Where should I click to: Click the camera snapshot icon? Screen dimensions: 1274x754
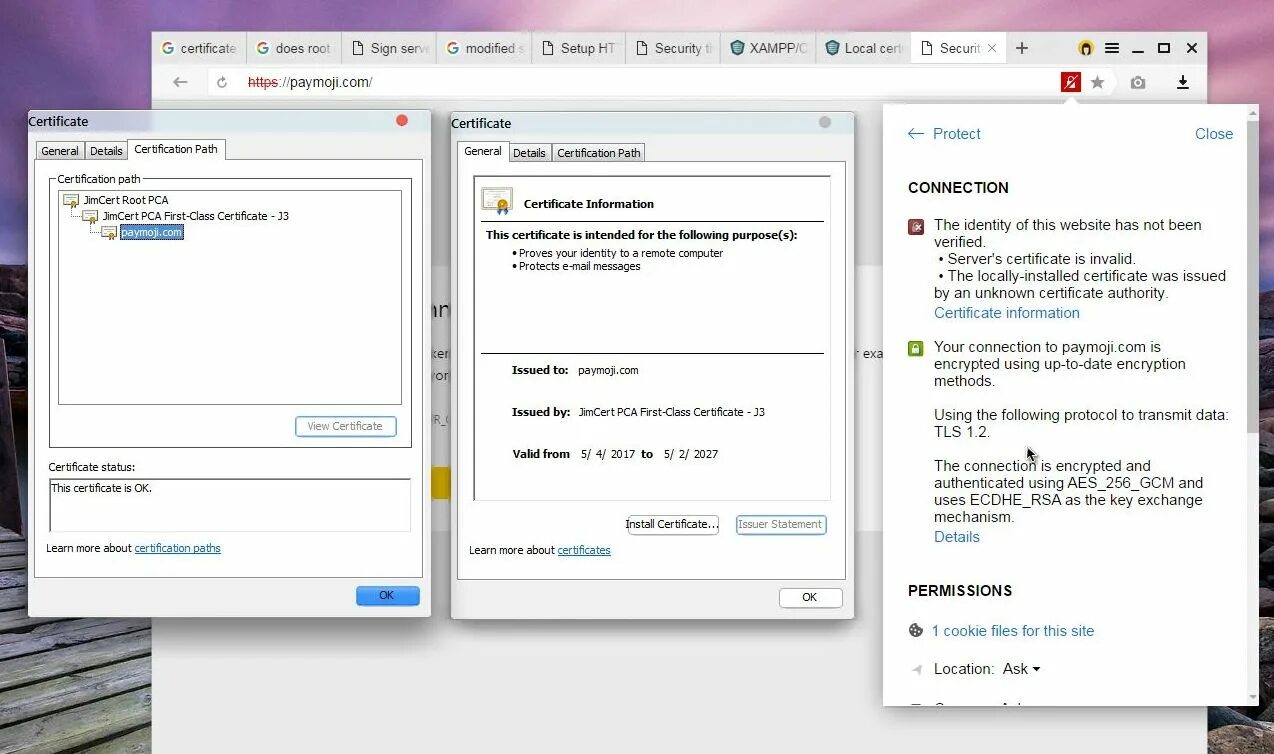[1138, 82]
